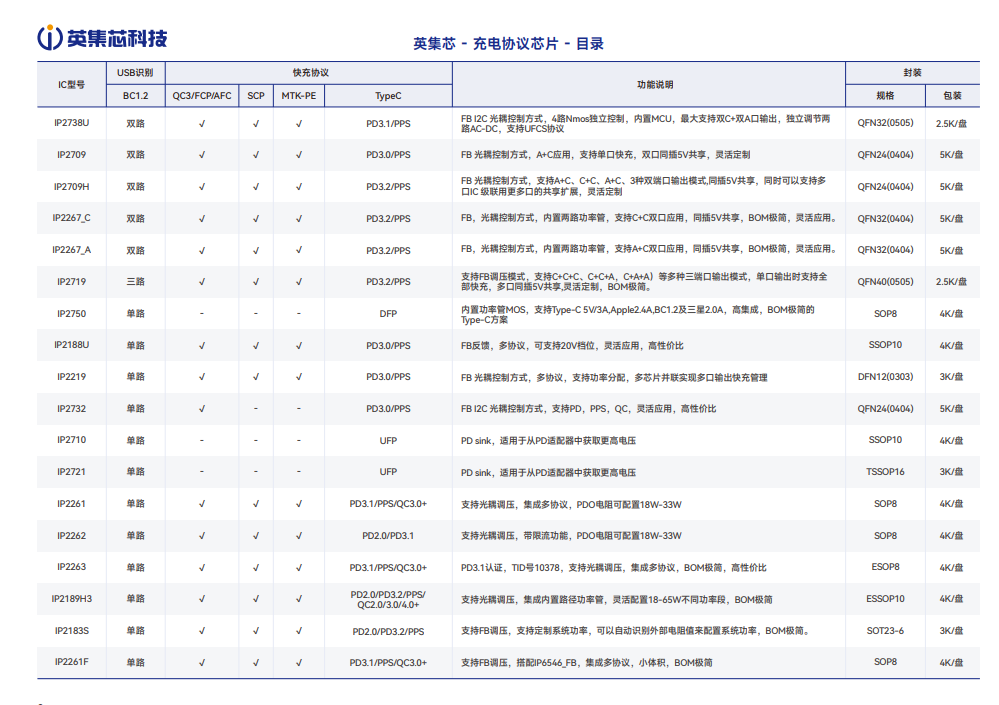This screenshot has height=705, width=999.
Task: Click the PD3.1/PPS cell for IP2738U
Action: click(x=388, y=123)
